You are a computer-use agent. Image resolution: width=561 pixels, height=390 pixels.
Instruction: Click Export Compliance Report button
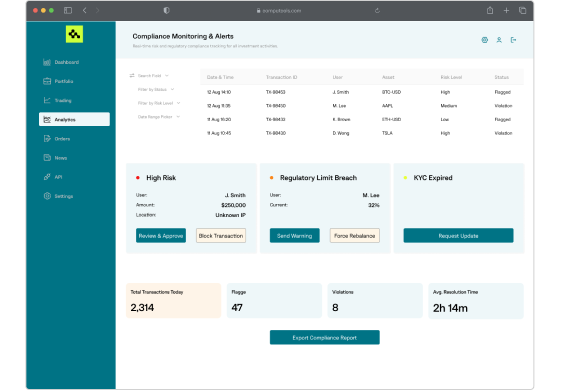[x=325, y=337]
